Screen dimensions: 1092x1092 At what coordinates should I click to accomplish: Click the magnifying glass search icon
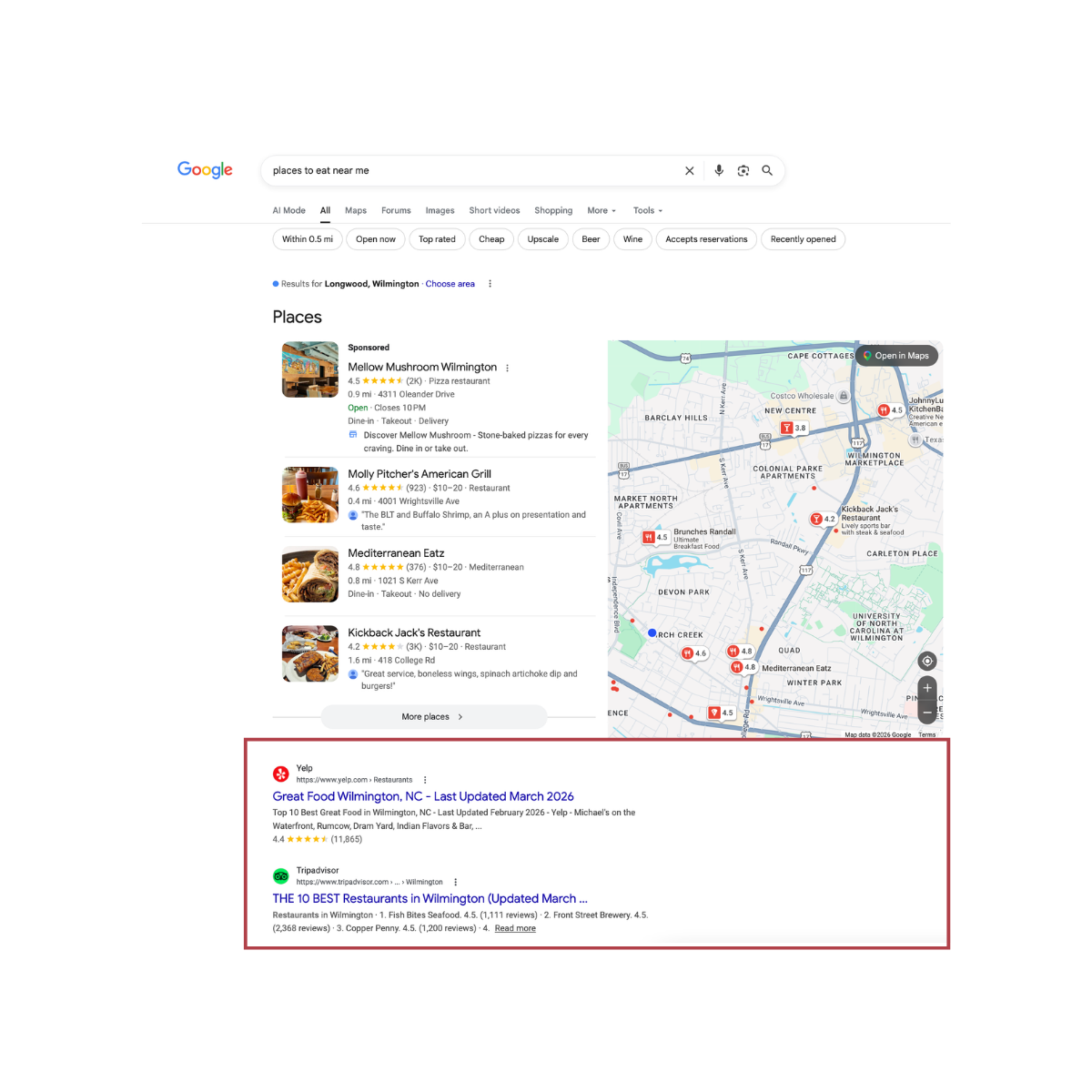click(x=767, y=171)
